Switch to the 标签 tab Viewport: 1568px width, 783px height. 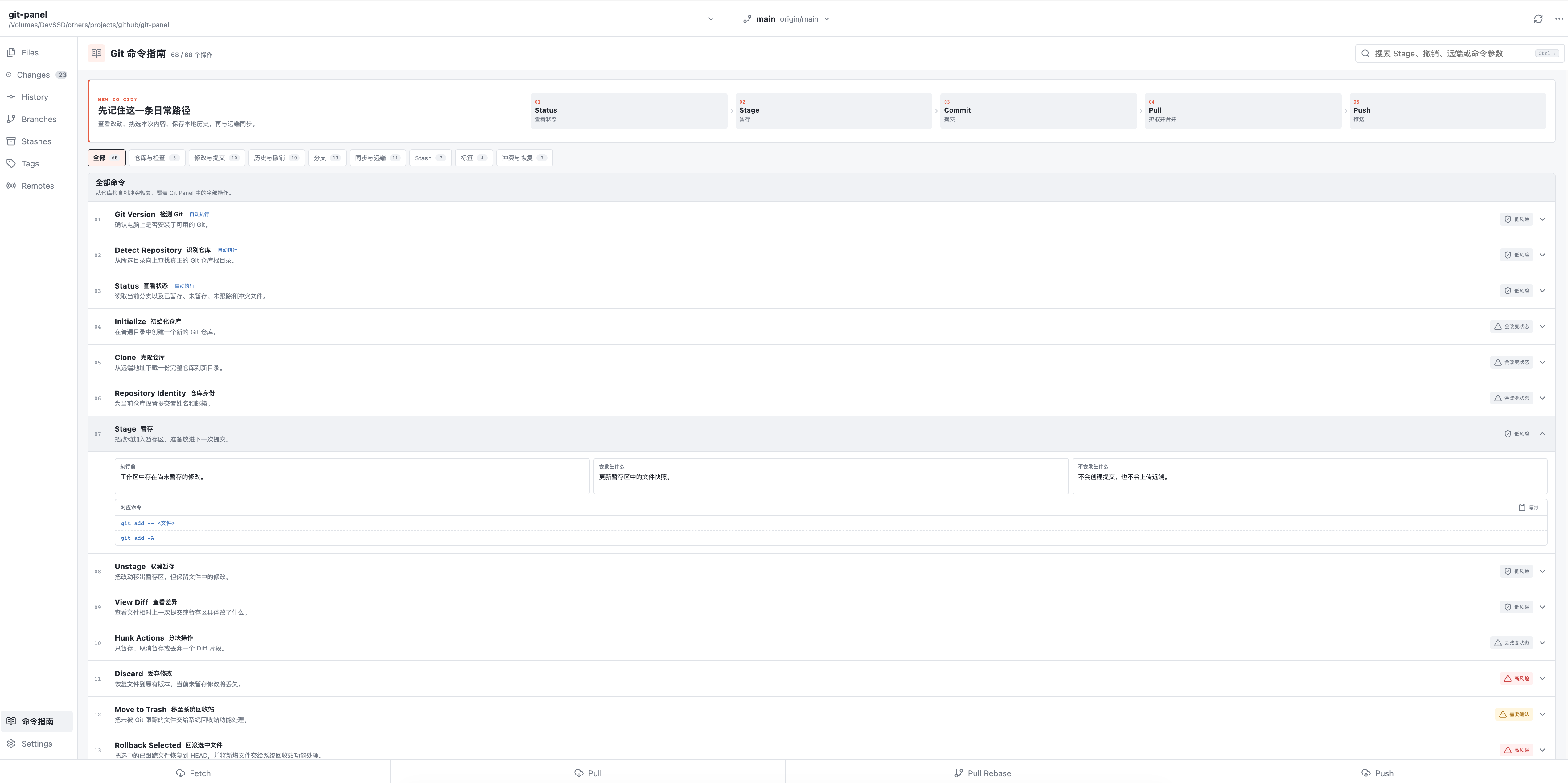tap(474, 158)
